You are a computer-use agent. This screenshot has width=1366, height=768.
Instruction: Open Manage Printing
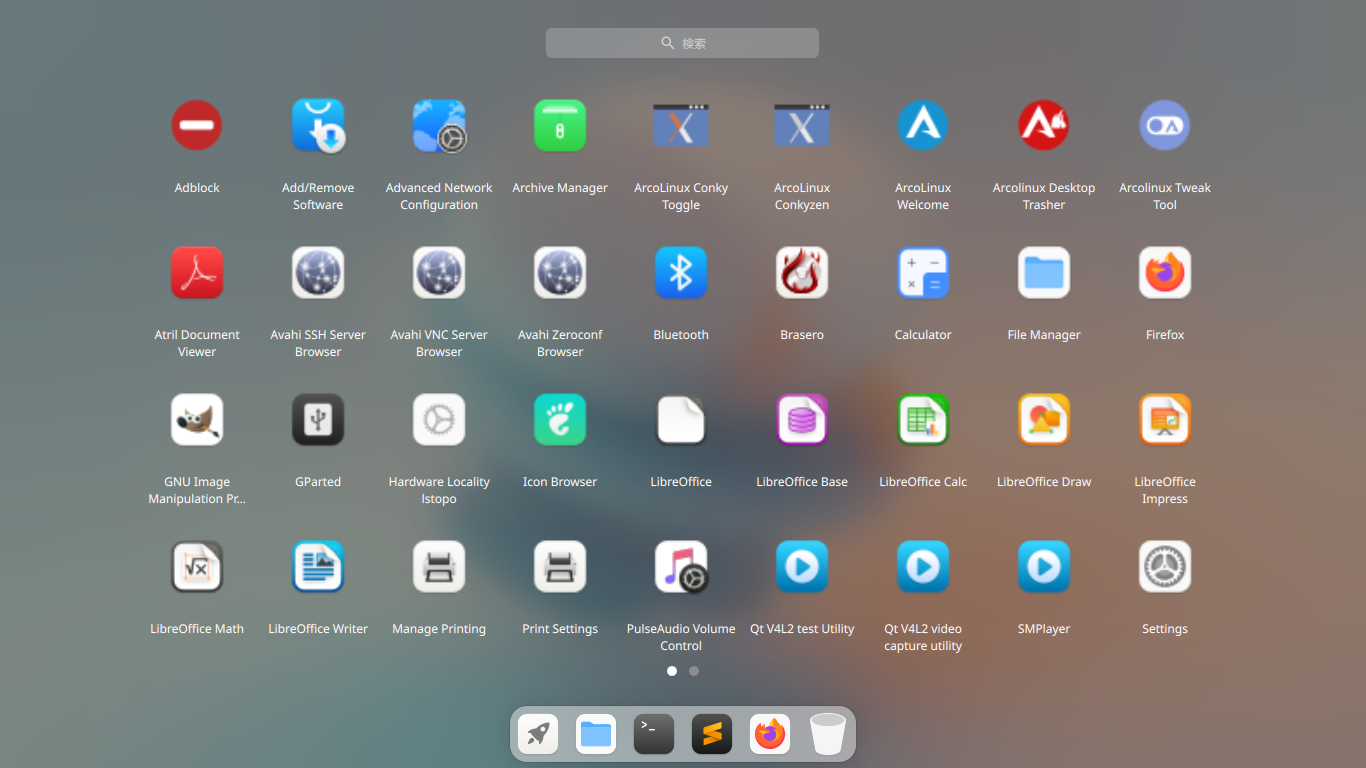click(439, 566)
